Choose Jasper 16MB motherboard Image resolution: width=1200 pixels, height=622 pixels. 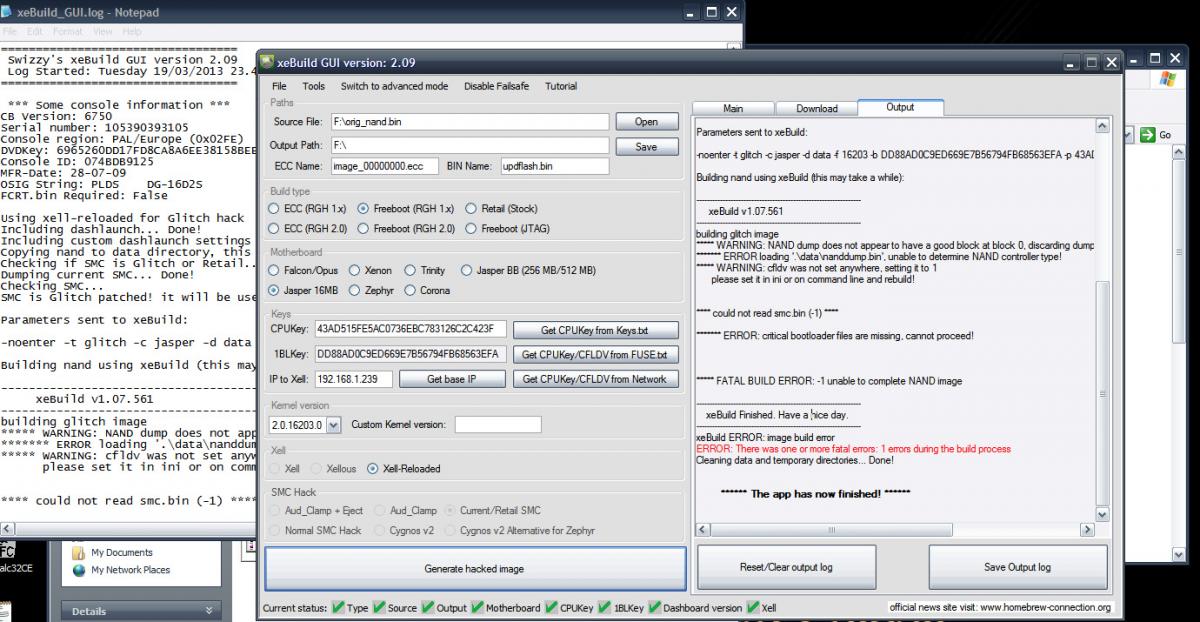[x=274, y=290]
